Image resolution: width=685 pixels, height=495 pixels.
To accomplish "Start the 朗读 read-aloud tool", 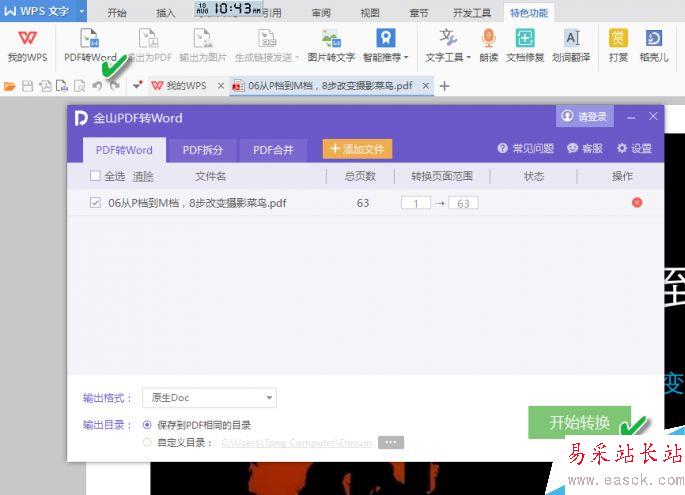I will click(488, 45).
